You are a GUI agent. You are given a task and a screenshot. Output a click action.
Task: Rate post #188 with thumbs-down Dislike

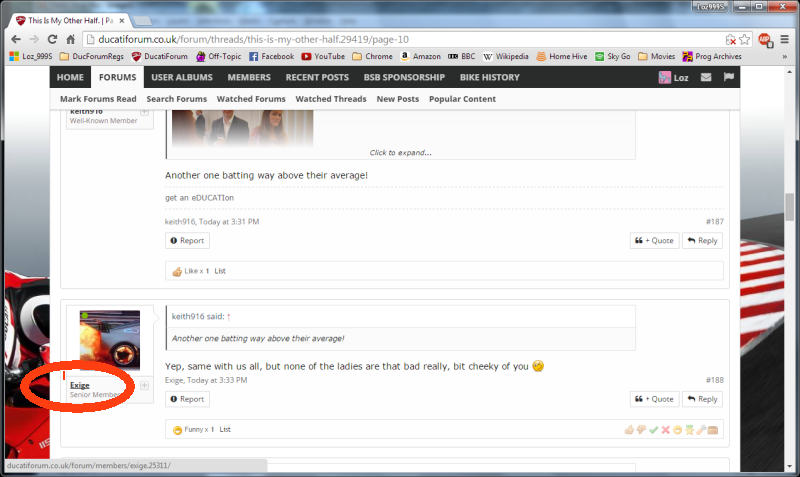pos(641,429)
